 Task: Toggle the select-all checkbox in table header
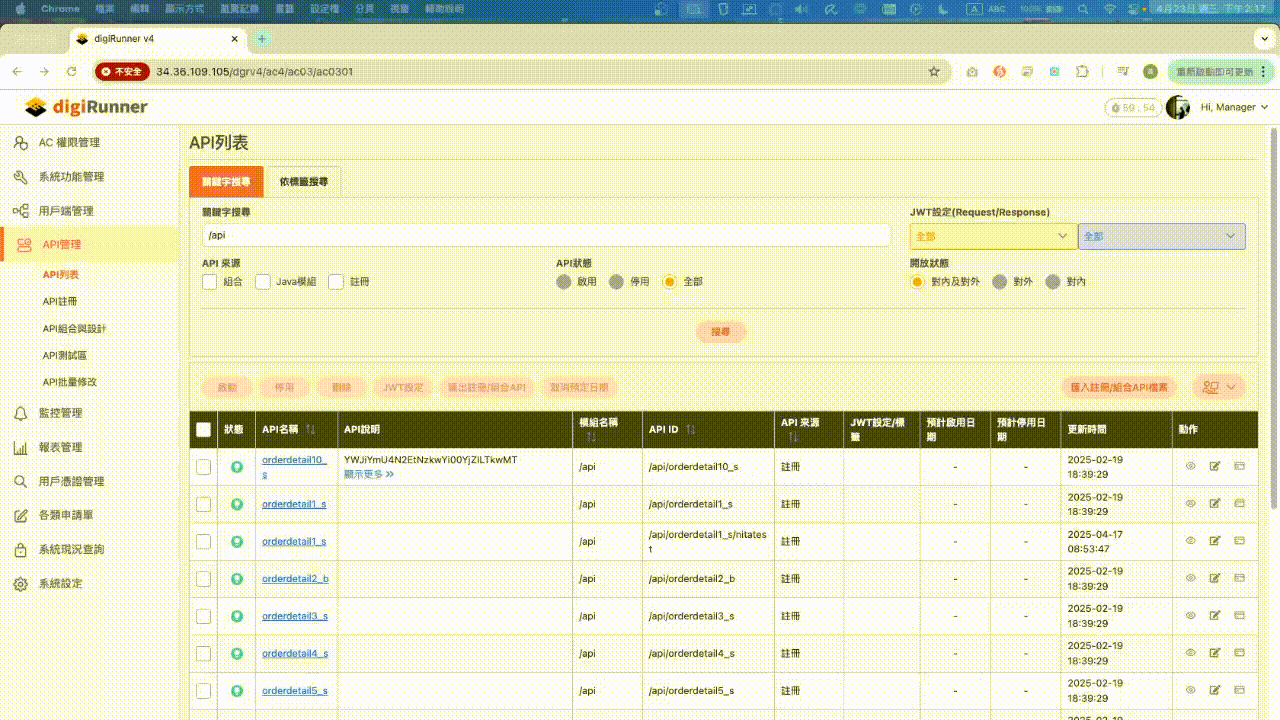[x=204, y=430]
